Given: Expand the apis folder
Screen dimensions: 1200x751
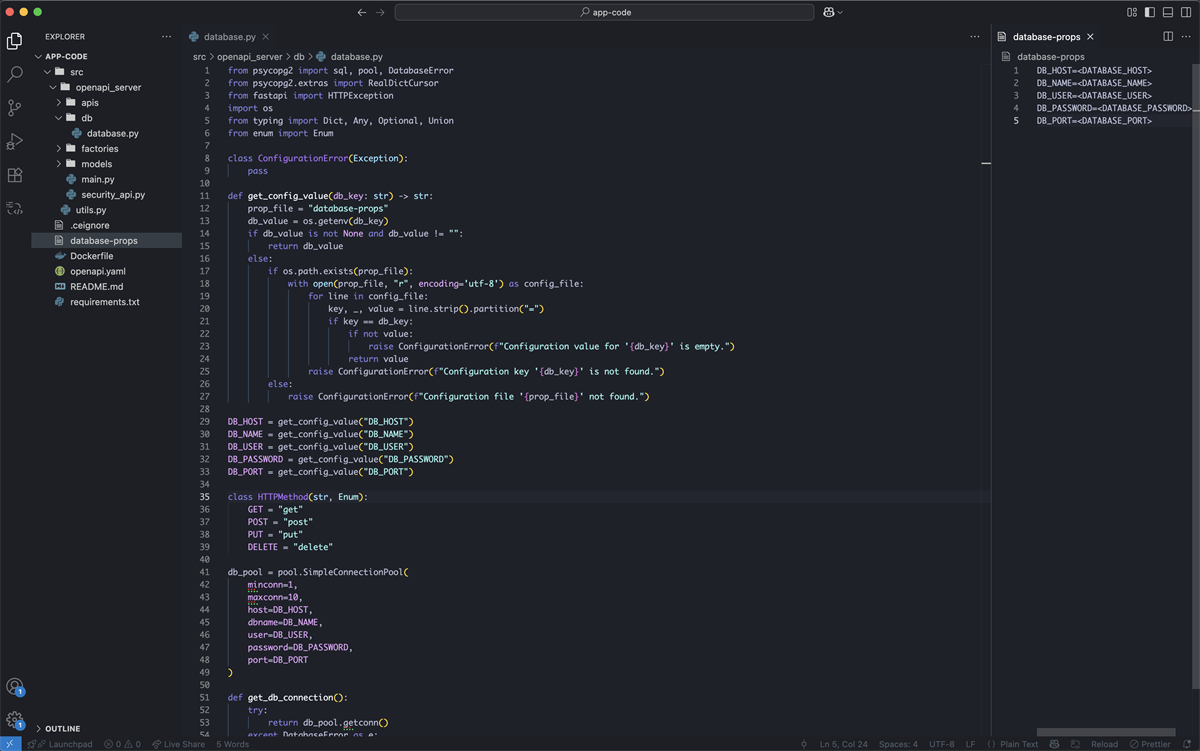Looking at the screenshot, I should [59, 103].
